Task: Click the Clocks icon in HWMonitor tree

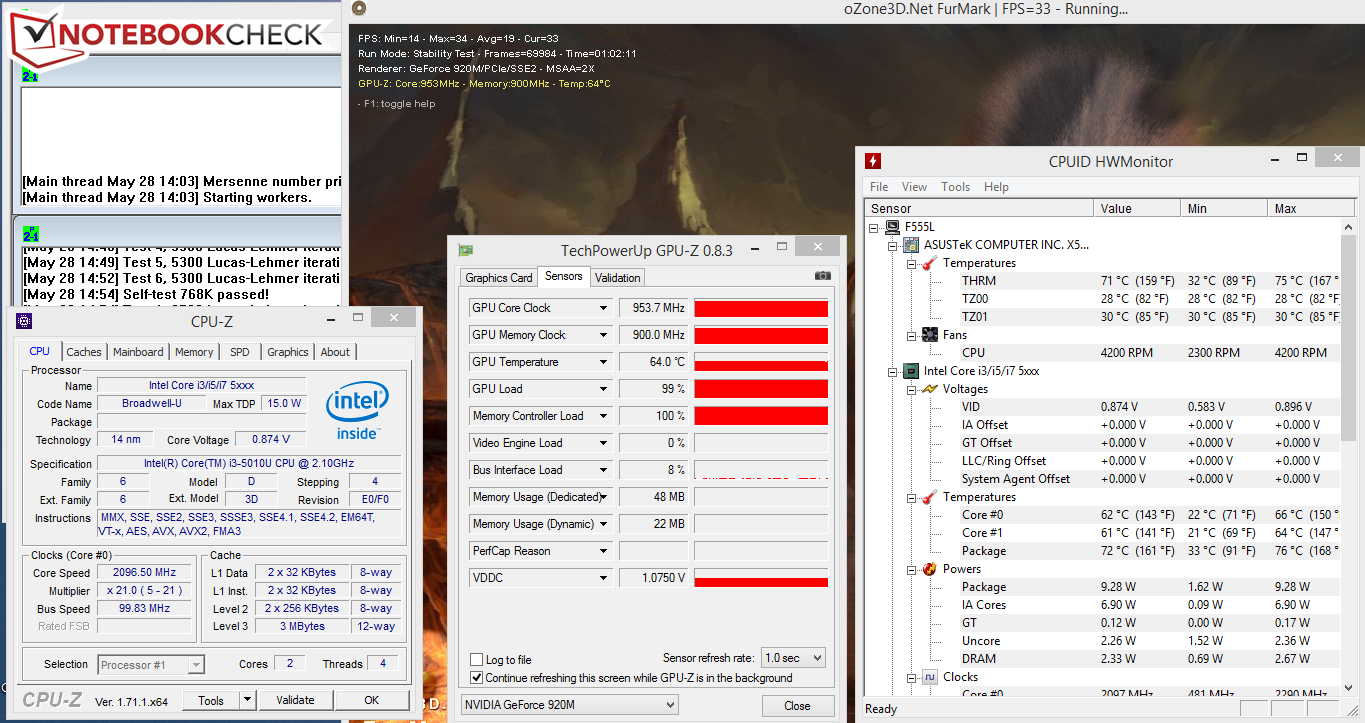Action: point(930,677)
